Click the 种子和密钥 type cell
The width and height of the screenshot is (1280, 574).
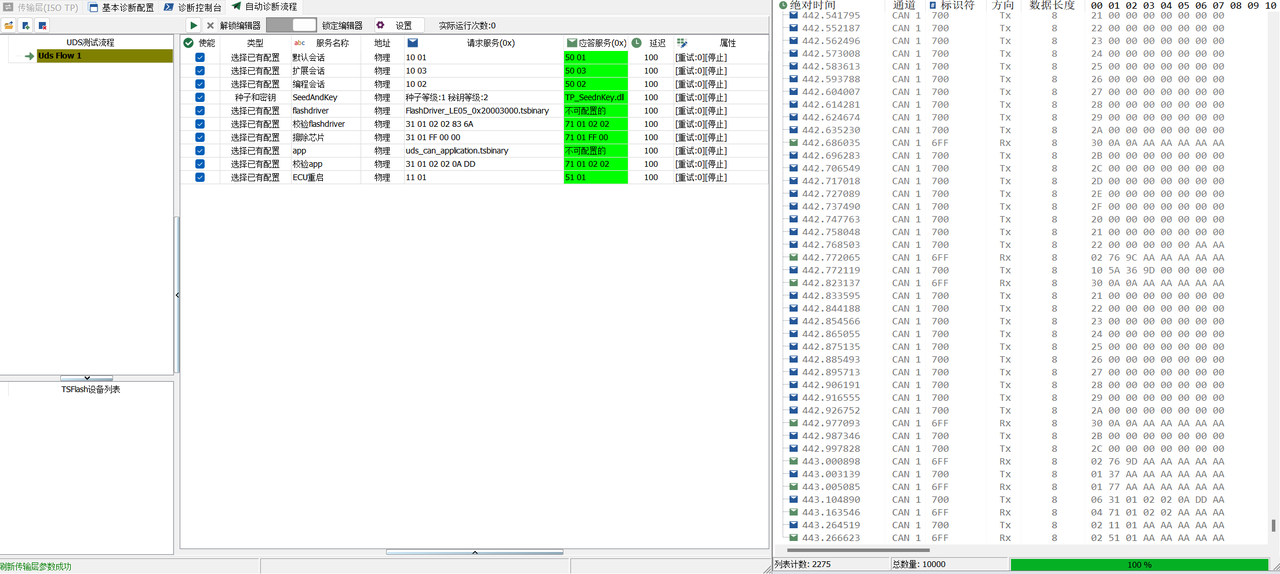coord(255,98)
